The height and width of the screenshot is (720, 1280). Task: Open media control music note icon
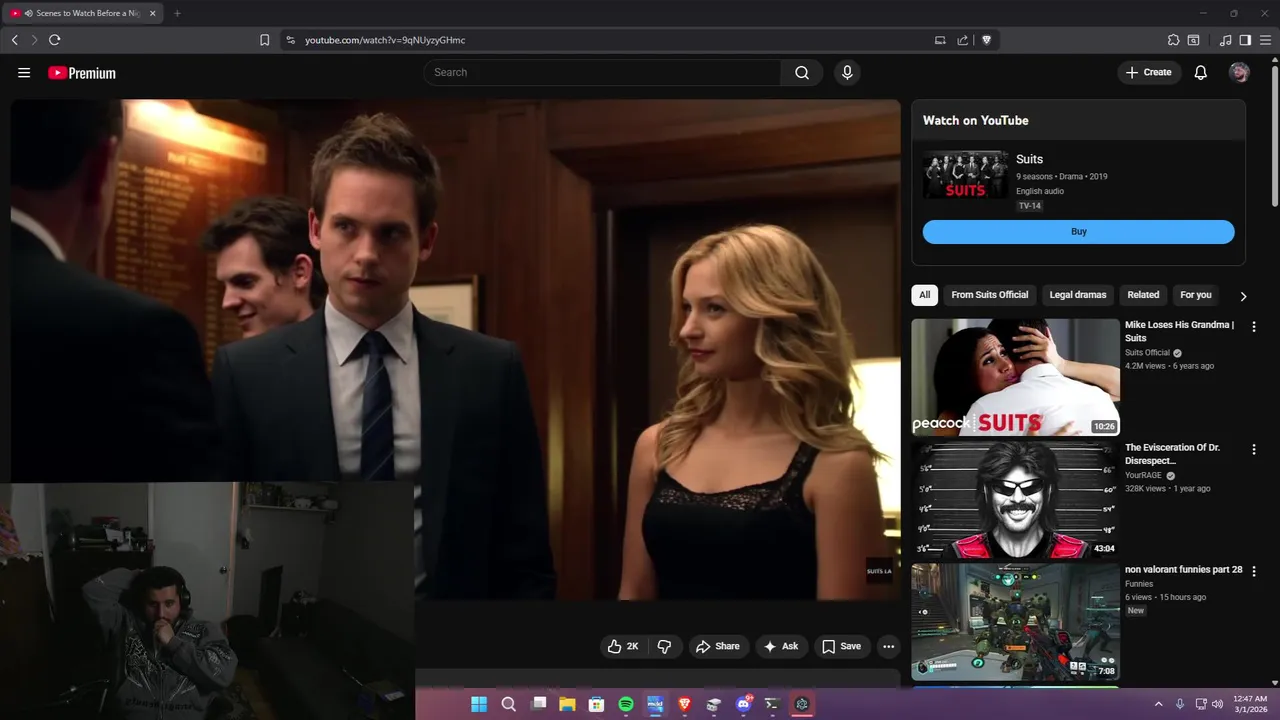(1226, 40)
